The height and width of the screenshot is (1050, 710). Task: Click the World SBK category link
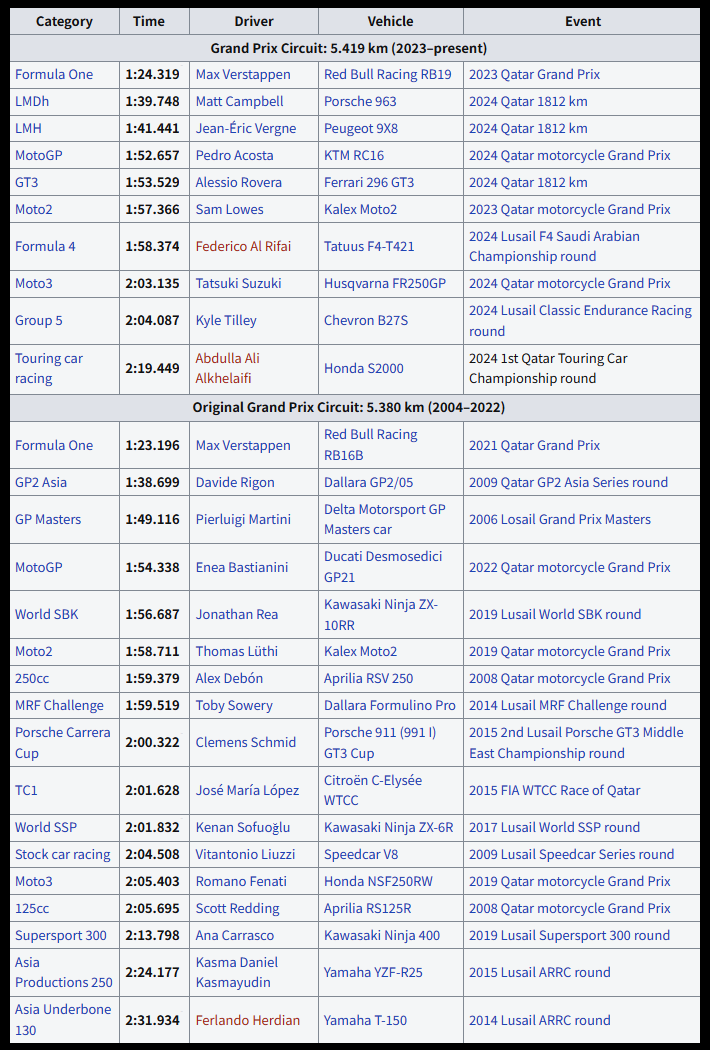[47, 614]
